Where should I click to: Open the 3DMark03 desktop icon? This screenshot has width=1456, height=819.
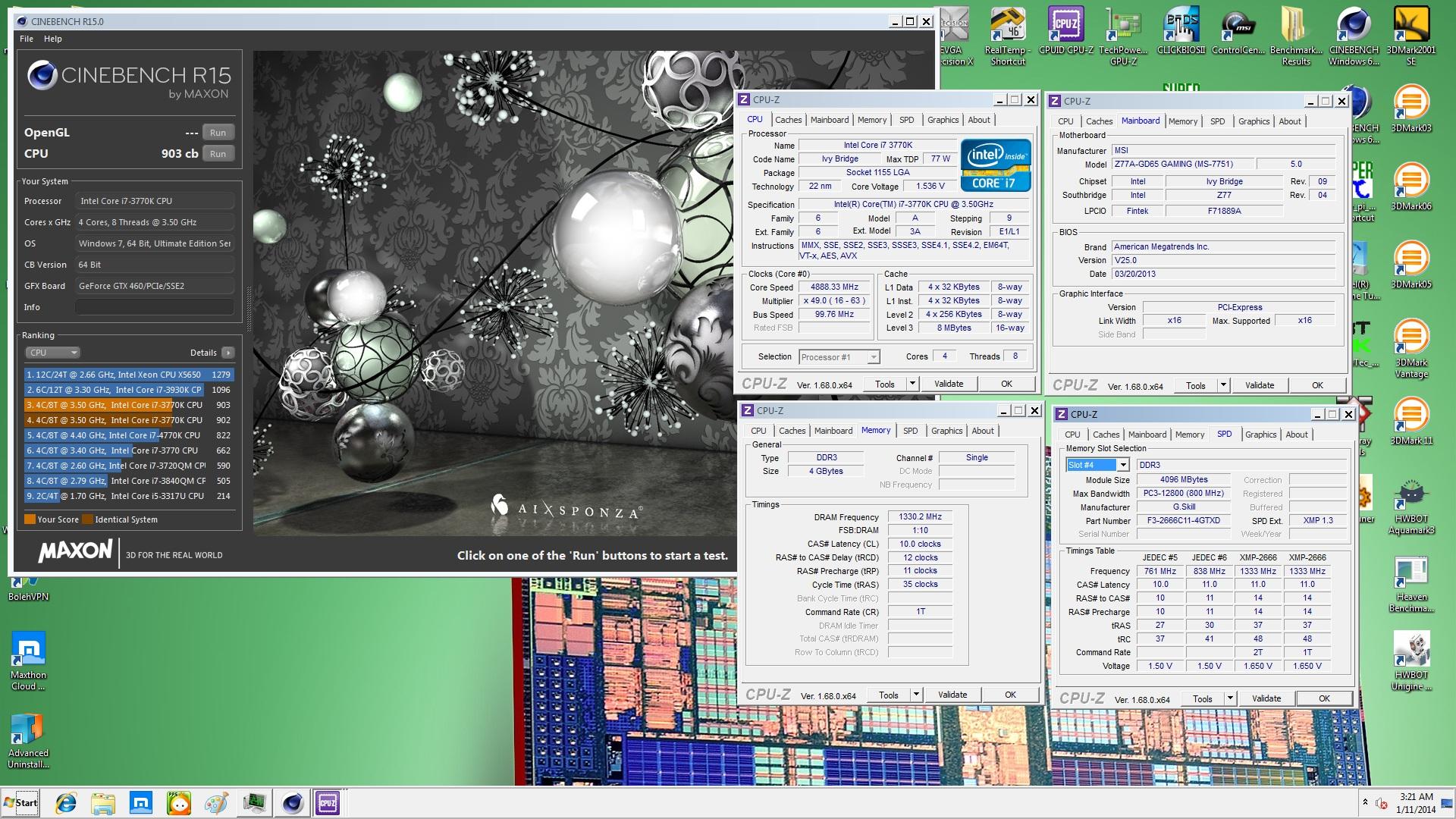coord(1411,108)
